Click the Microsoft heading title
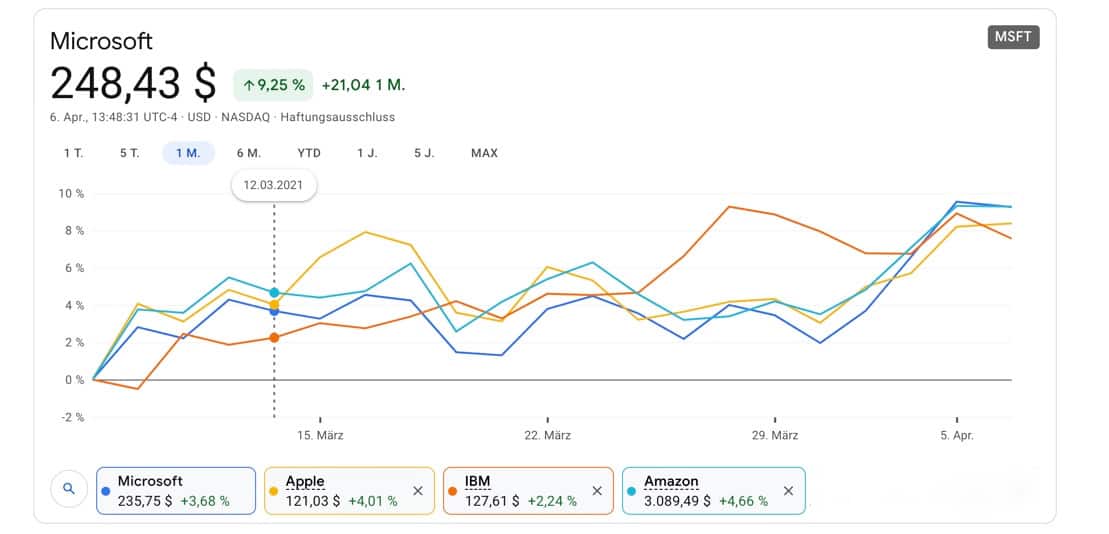 pos(101,41)
